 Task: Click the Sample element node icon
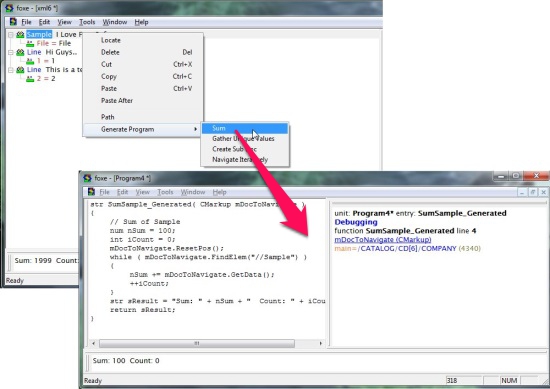pyautogui.click(x=20, y=34)
